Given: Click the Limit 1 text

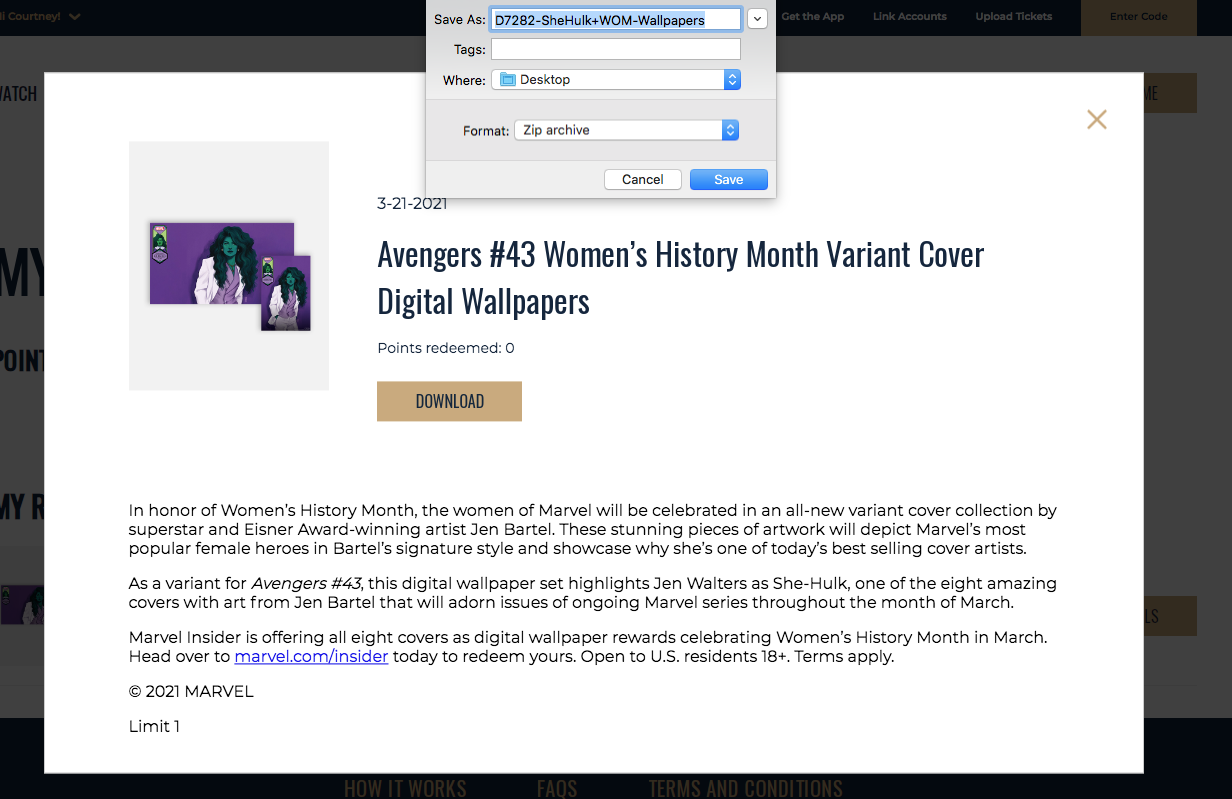Looking at the screenshot, I should (154, 727).
